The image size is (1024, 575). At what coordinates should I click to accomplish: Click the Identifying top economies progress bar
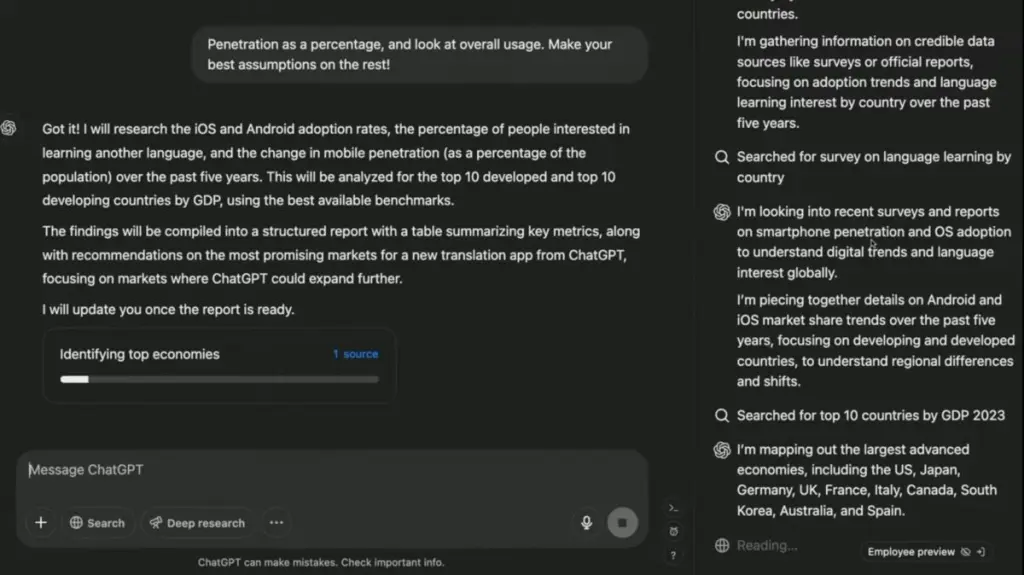pos(219,379)
